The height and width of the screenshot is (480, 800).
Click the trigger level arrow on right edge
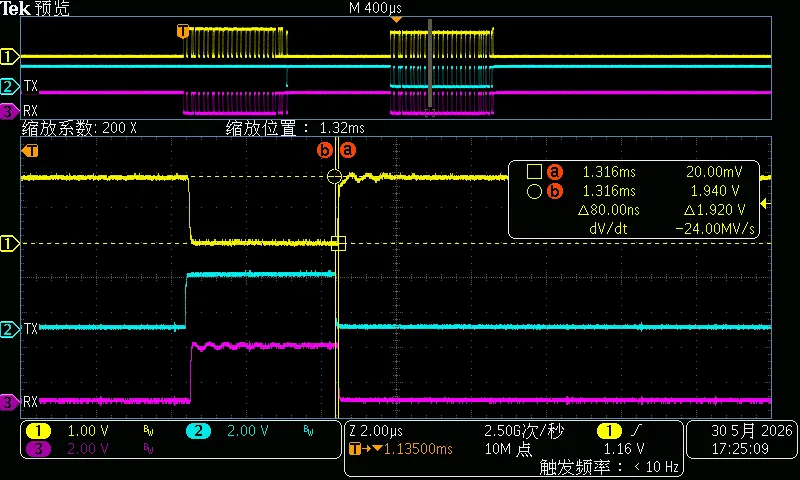point(765,203)
